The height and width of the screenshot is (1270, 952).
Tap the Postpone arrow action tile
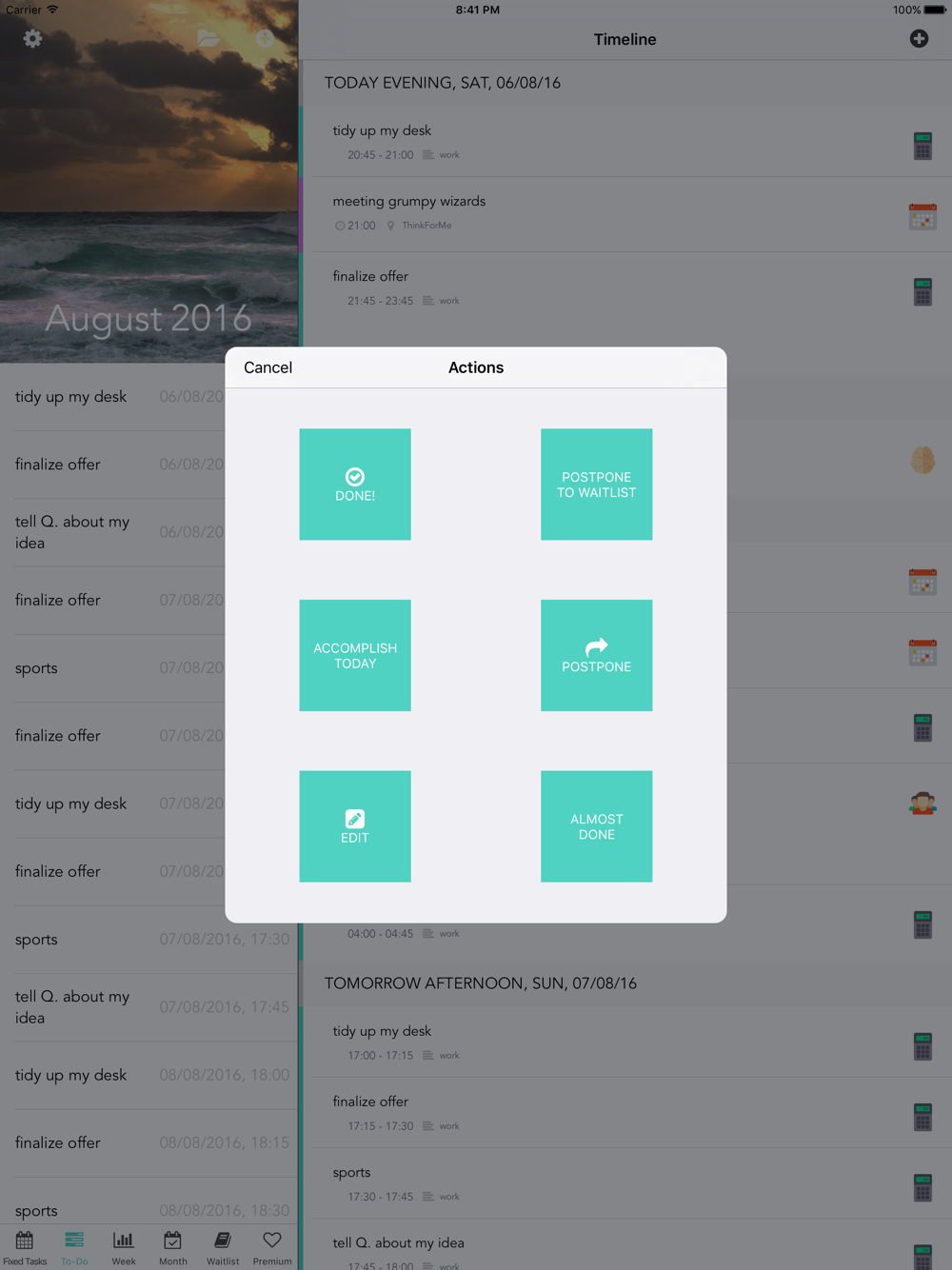[596, 655]
